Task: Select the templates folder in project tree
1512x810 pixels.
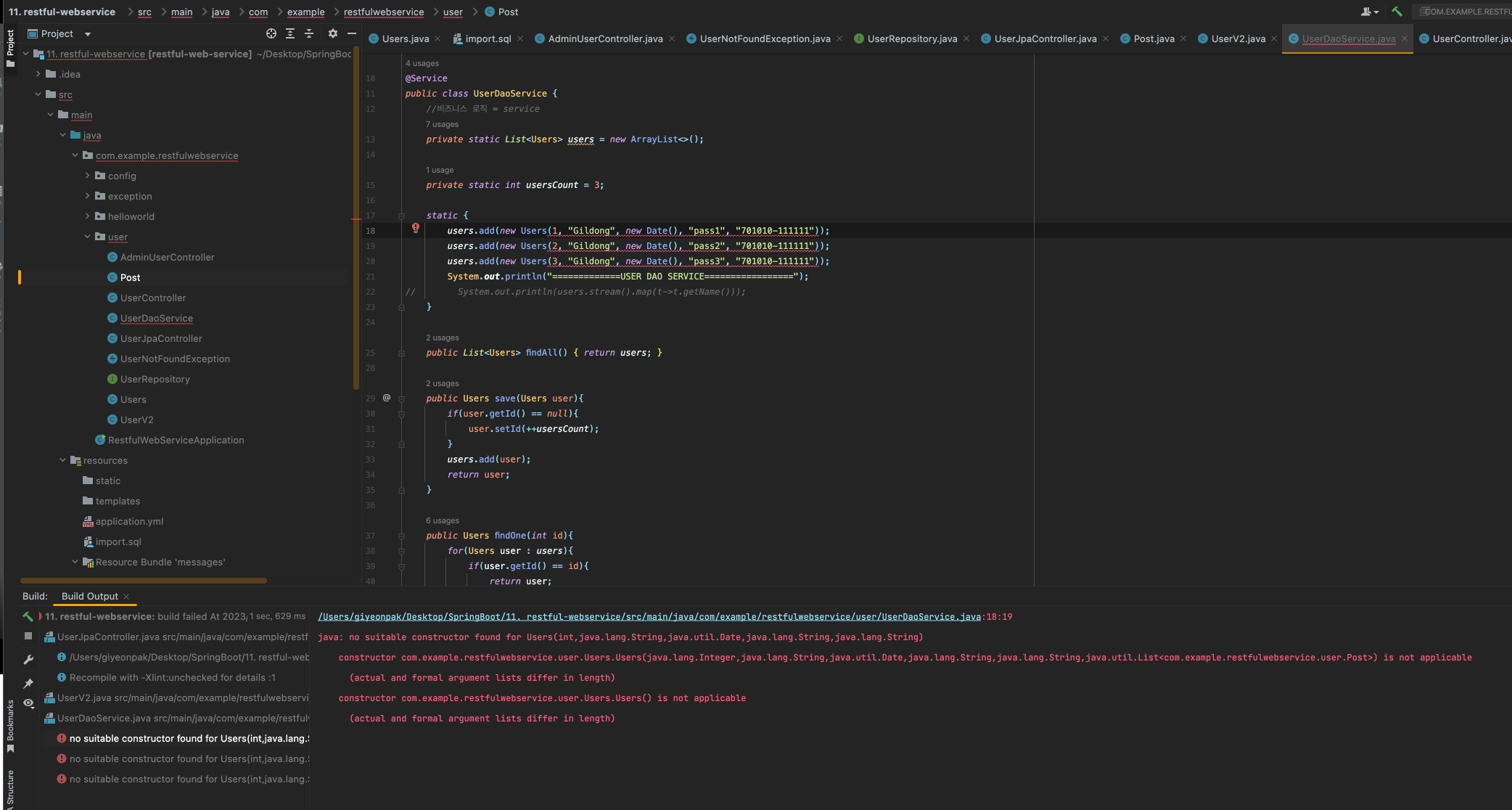Action: click(x=118, y=501)
